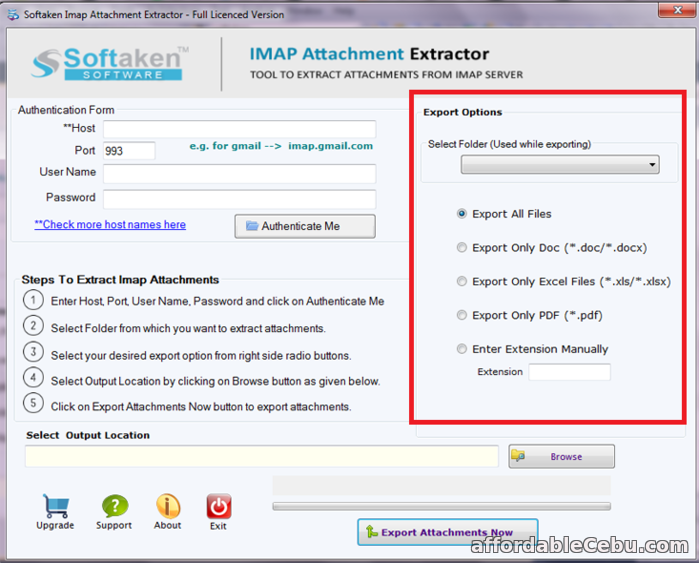Click step 3 'Select your desired export option' text

[201, 356]
